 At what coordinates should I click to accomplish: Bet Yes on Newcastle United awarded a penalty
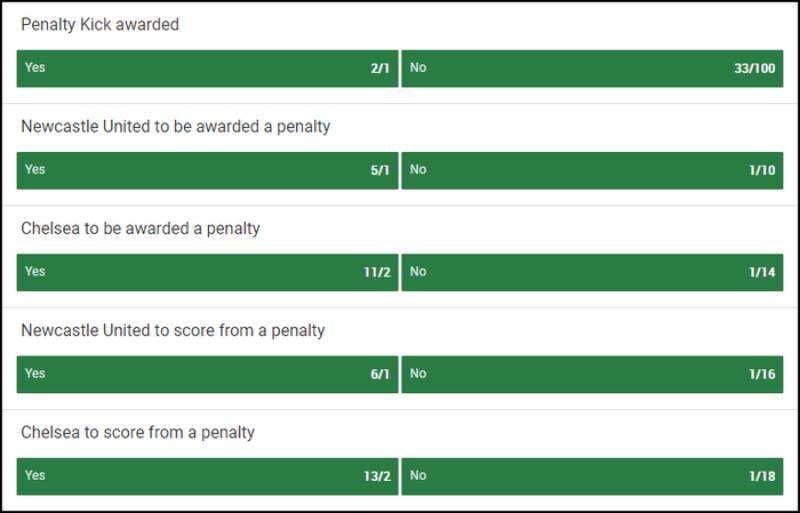pos(207,170)
